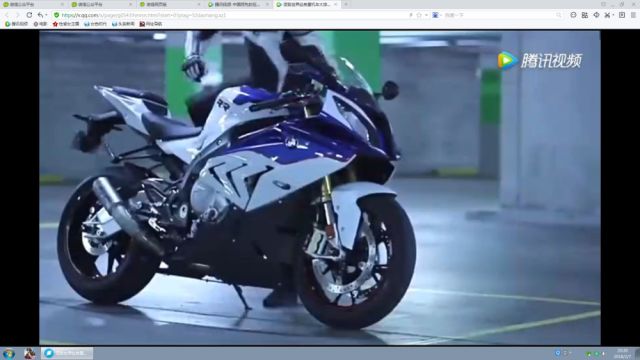Open the red star bookmark
Viewport: 640px width, 360px height.
[66, 24]
